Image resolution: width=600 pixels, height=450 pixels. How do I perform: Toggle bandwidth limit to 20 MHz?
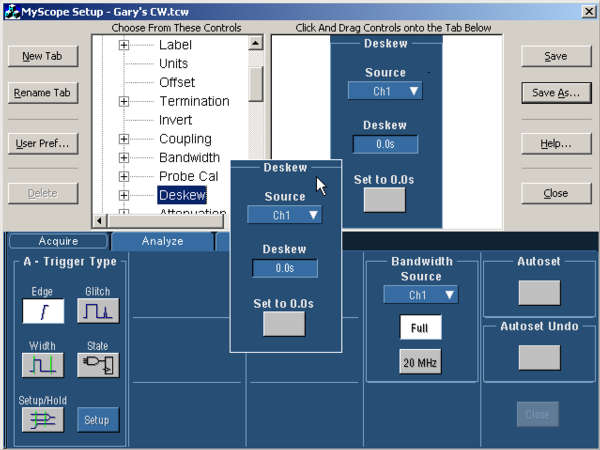point(420,362)
